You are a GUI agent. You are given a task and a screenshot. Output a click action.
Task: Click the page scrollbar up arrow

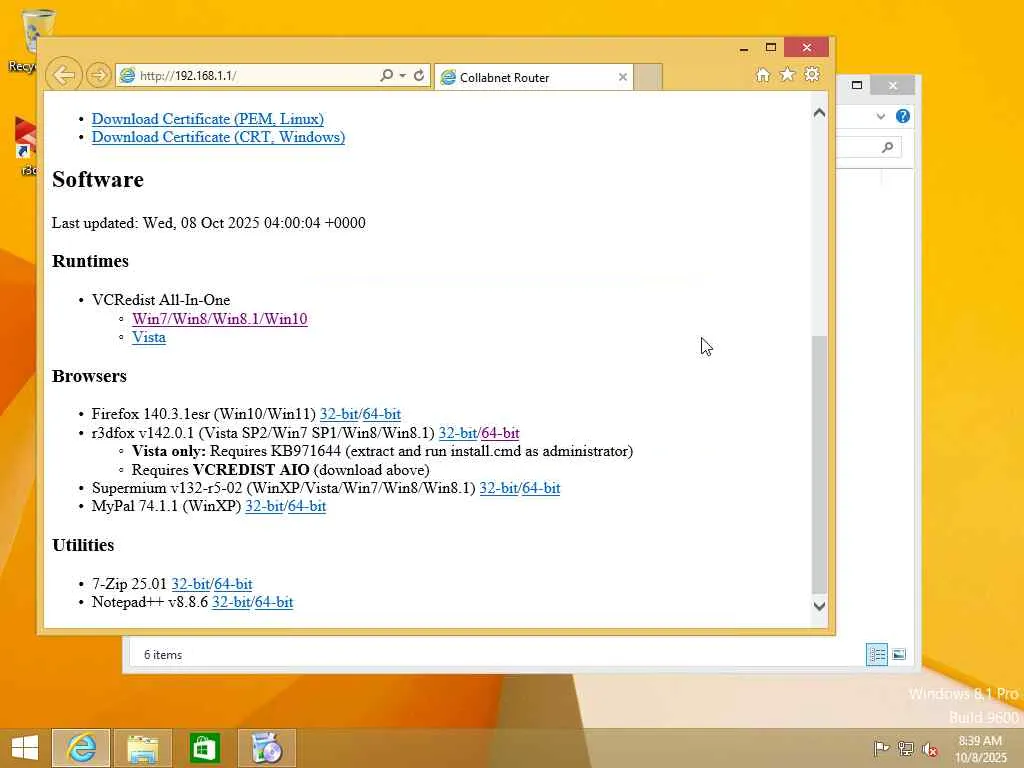[x=820, y=113]
